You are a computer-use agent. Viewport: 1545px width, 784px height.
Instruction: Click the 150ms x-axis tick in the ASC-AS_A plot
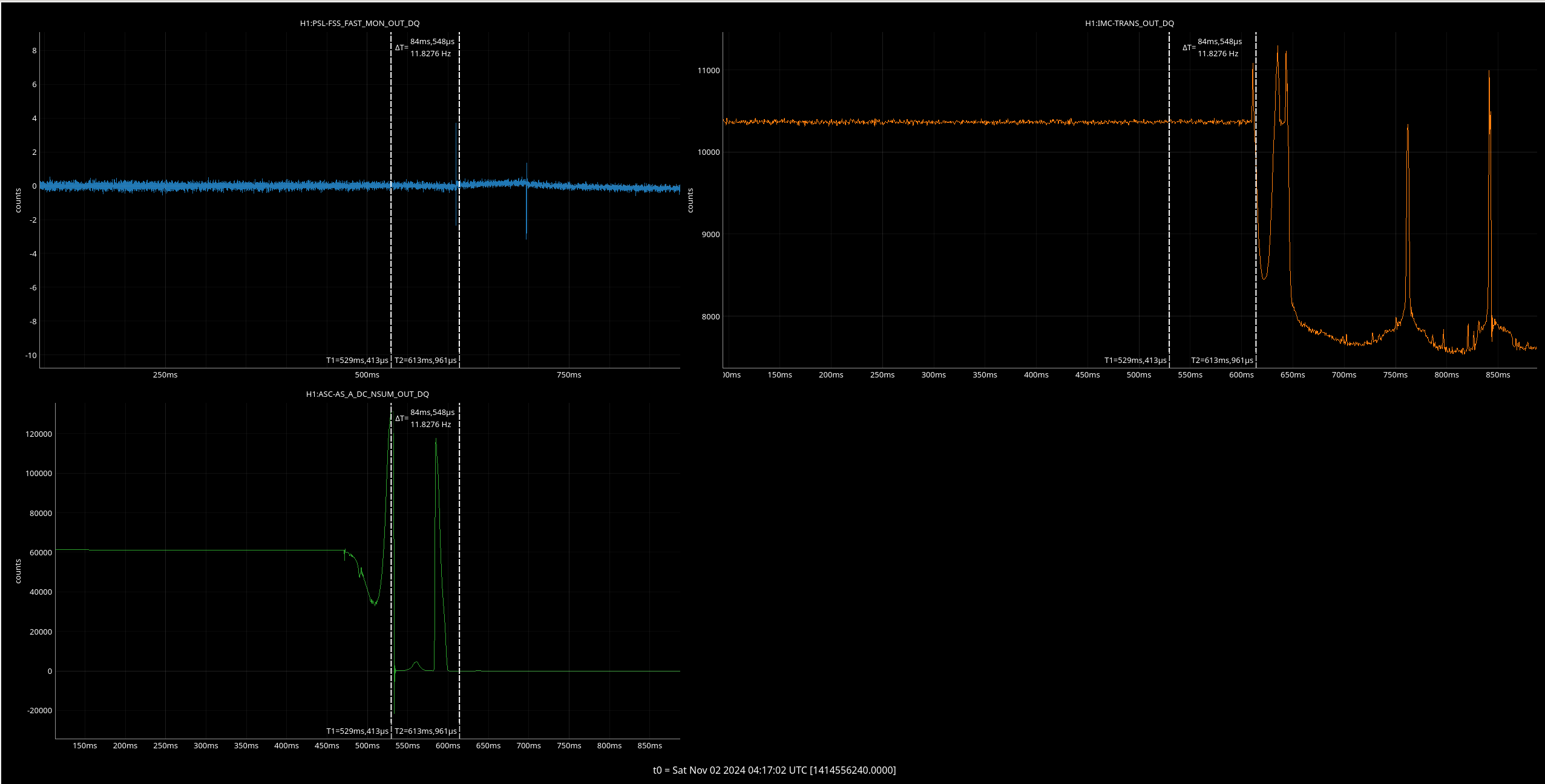85,745
